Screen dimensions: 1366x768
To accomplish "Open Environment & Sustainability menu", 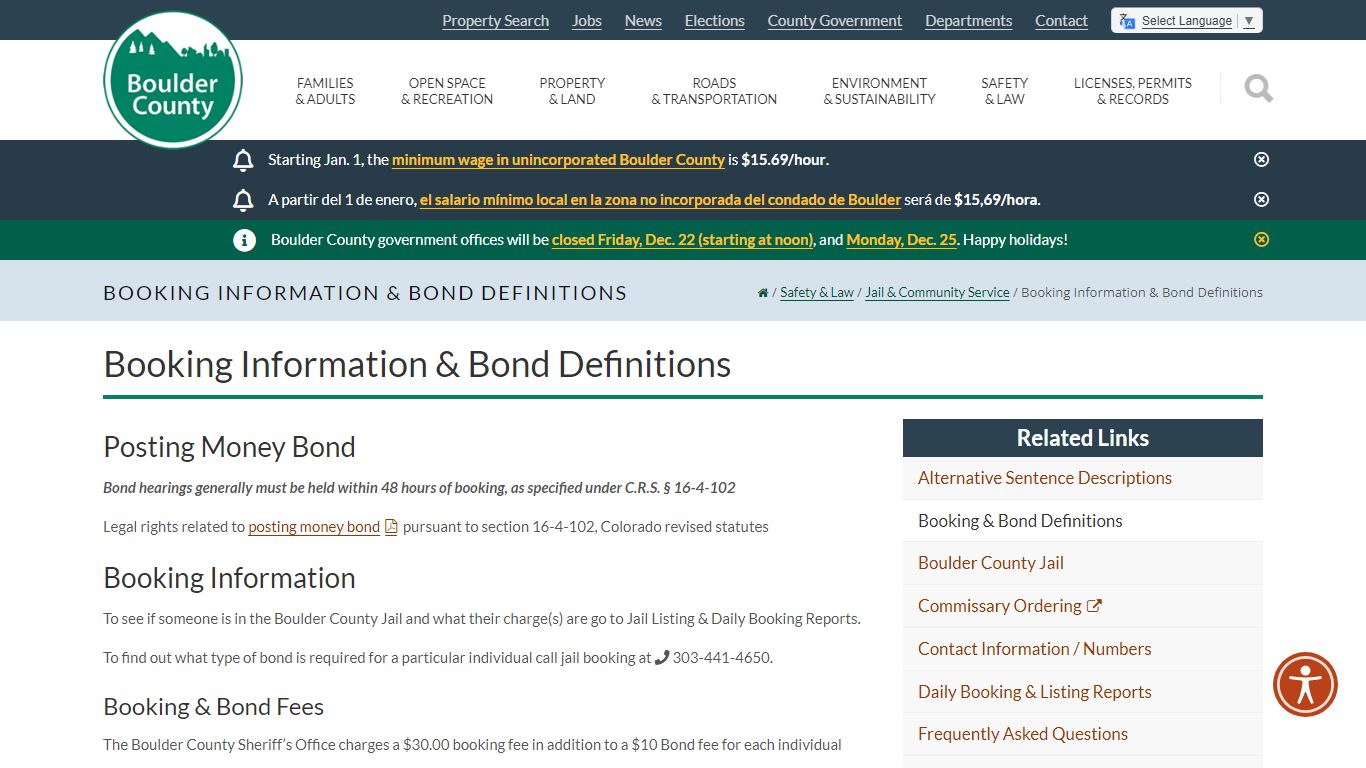I will click(x=879, y=91).
